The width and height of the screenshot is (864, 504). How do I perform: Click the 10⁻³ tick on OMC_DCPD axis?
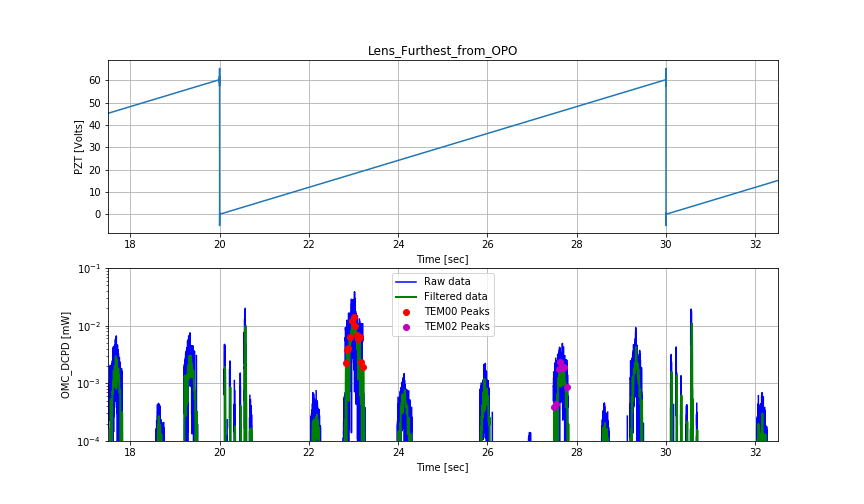tap(90, 383)
